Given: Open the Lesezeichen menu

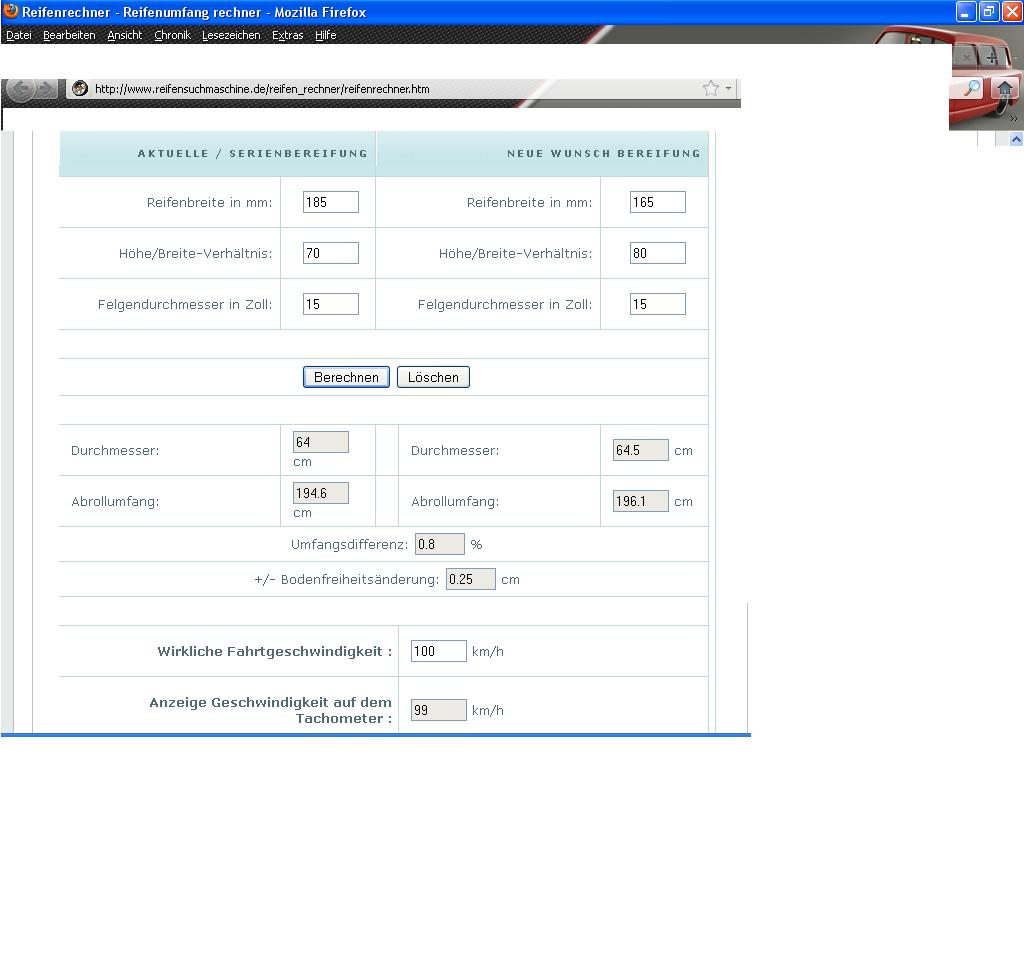Looking at the screenshot, I should 230,35.
